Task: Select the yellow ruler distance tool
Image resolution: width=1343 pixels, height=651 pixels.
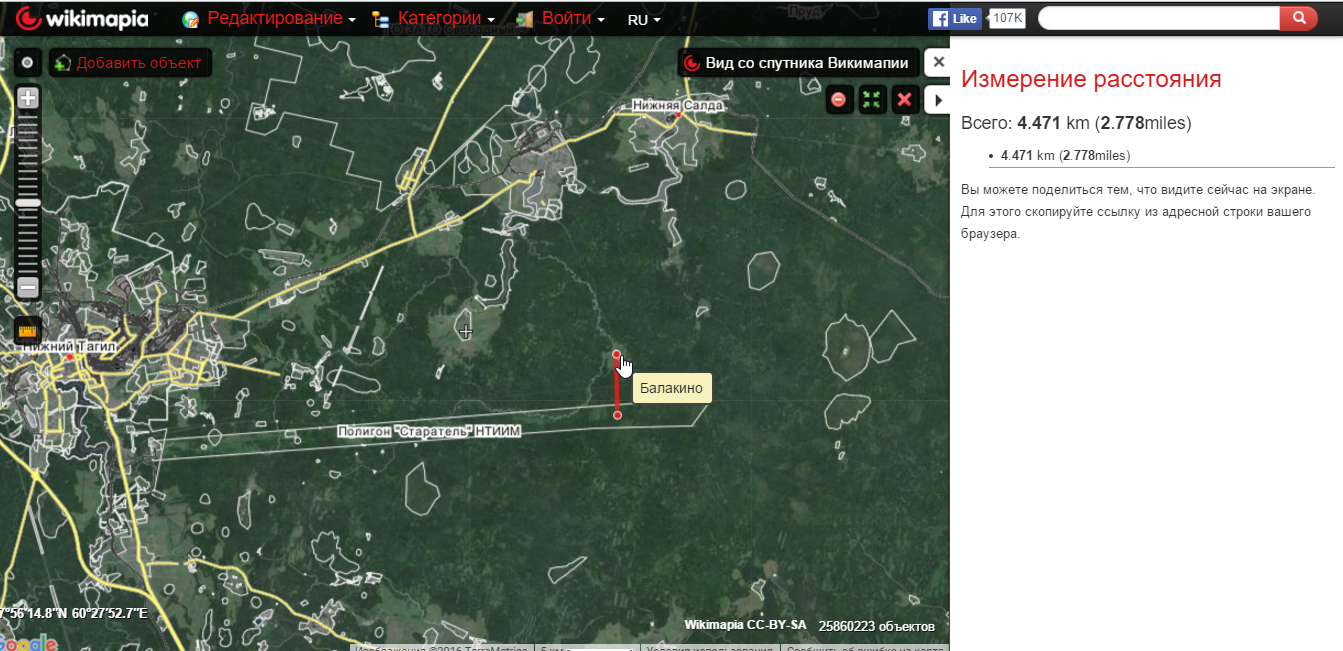Action: coord(28,331)
